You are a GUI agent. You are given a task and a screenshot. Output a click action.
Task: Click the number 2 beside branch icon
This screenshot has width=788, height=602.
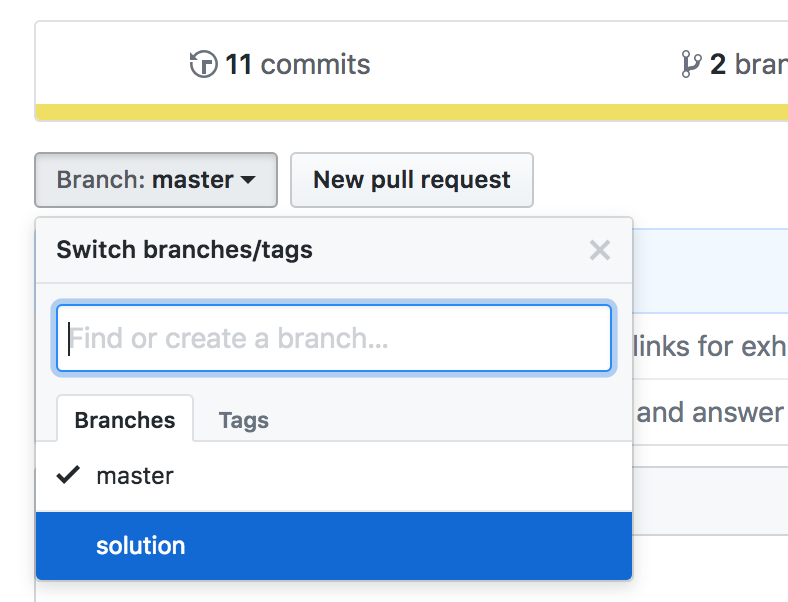pos(718,64)
